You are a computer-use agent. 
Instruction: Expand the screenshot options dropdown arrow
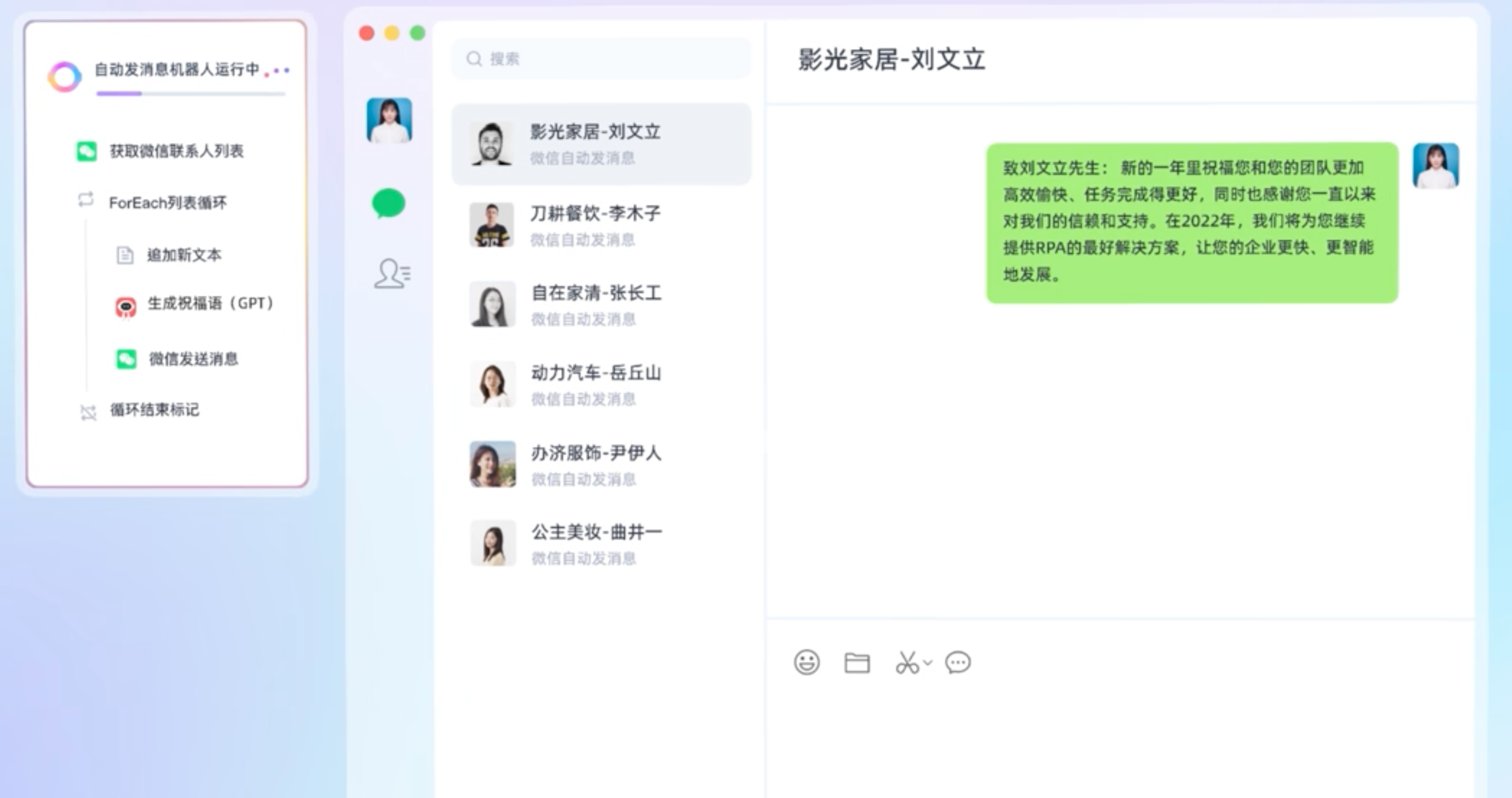pos(928,663)
